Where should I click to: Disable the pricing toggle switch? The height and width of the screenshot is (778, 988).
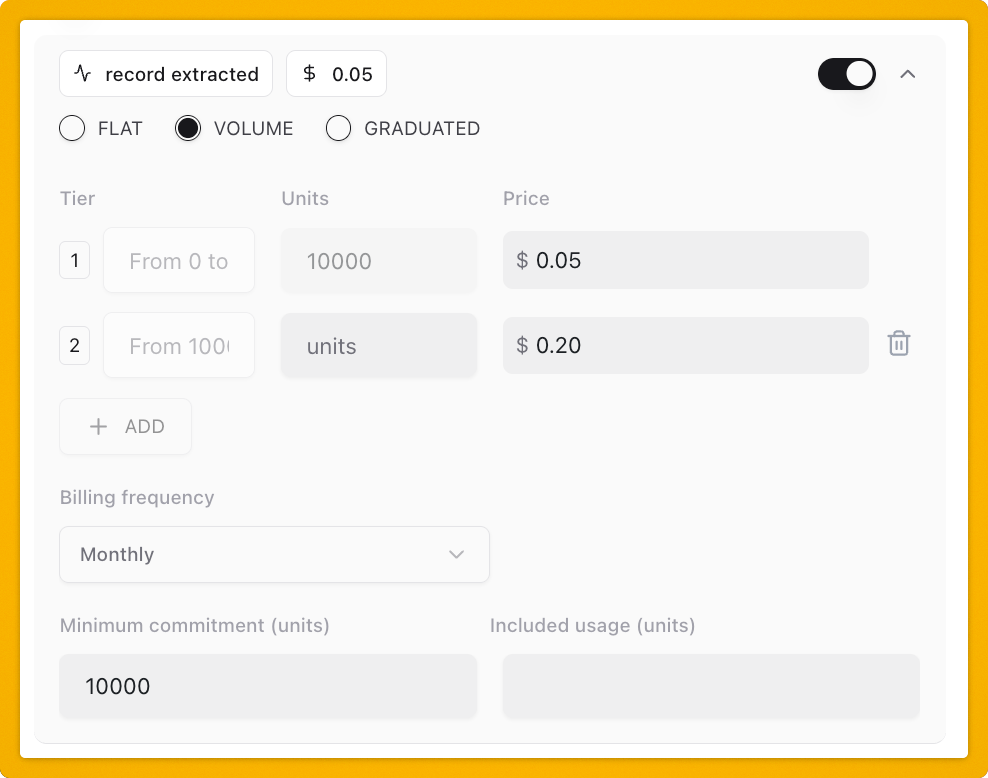[x=847, y=73]
